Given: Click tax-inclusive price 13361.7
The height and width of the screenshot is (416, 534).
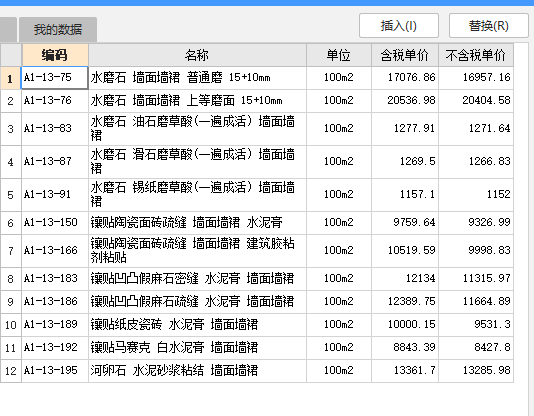Looking at the screenshot, I should [405, 371].
